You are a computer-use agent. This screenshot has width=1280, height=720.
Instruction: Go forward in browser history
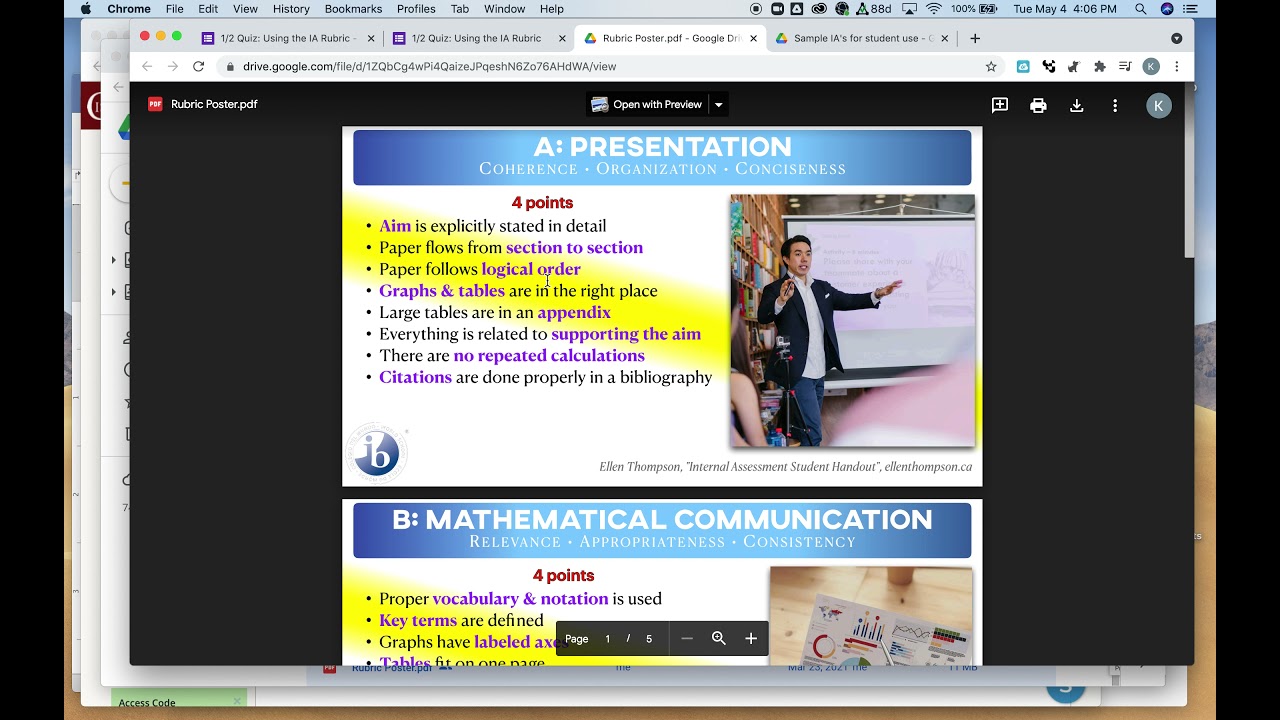pos(173,67)
